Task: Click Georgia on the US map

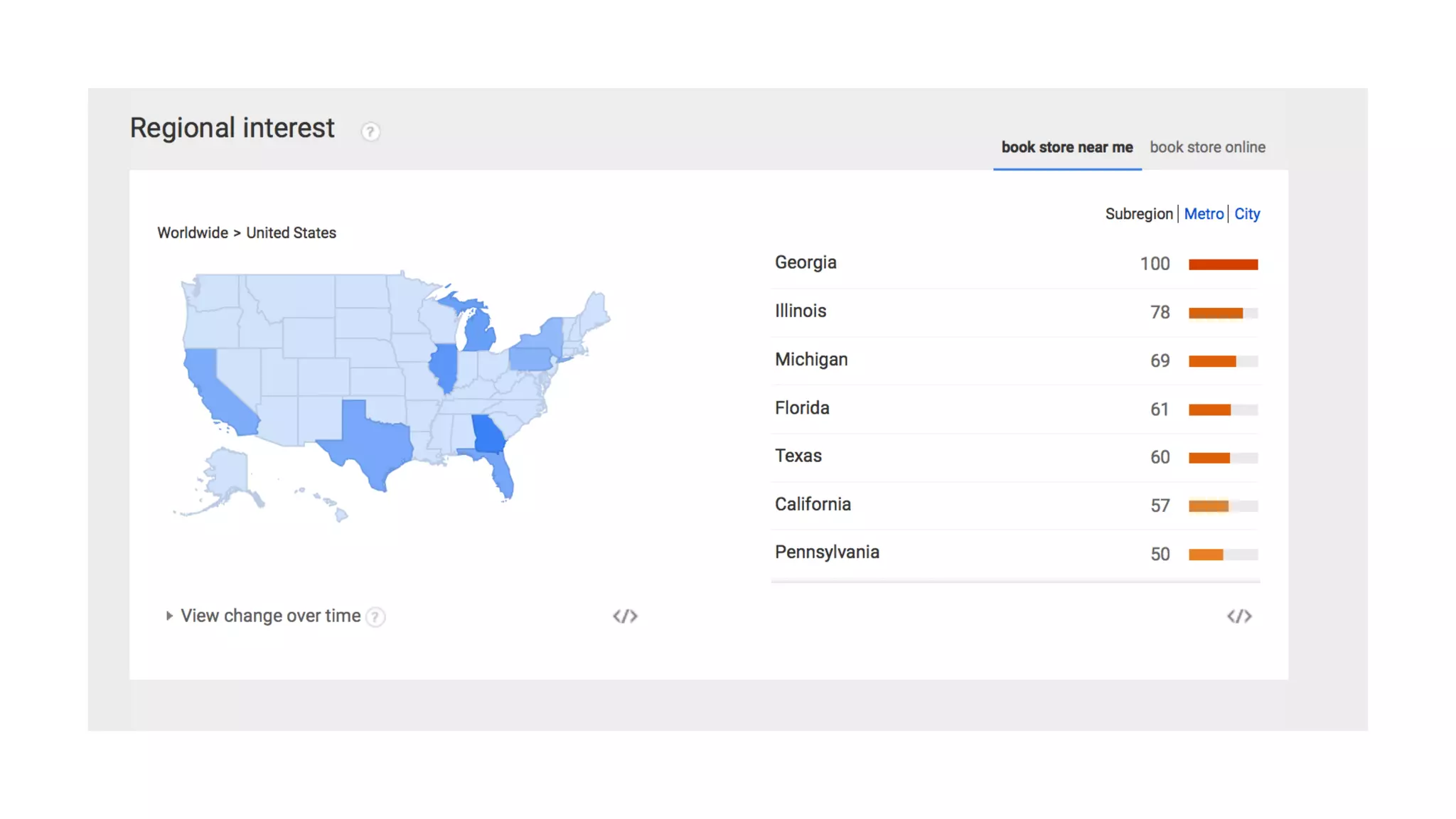Action: [x=487, y=434]
